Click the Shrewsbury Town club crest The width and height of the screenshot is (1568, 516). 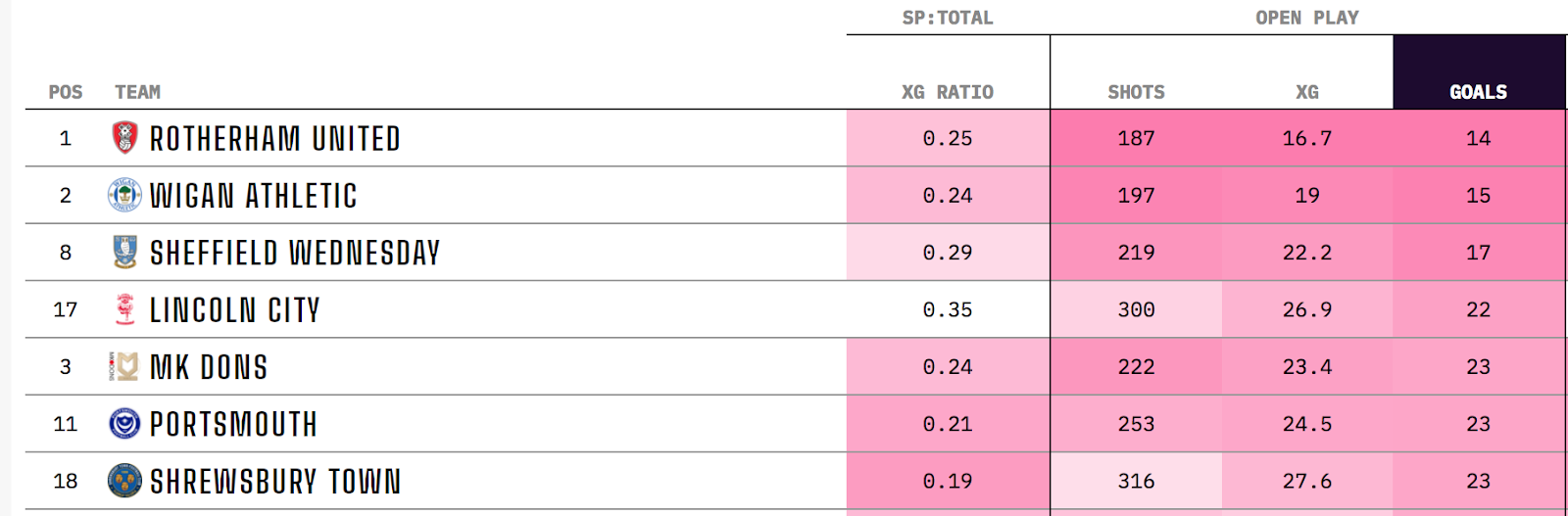pyautogui.click(x=124, y=481)
